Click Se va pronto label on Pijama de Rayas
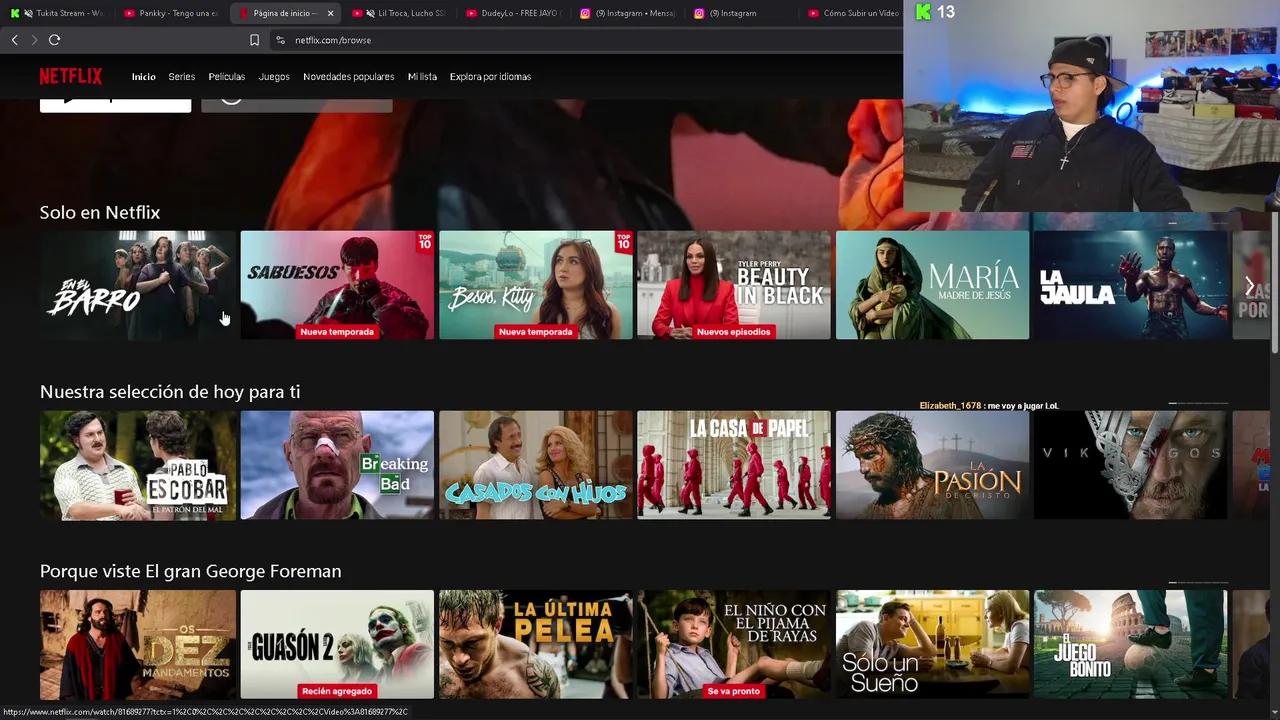The height and width of the screenshot is (720, 1280). [734, 691]
